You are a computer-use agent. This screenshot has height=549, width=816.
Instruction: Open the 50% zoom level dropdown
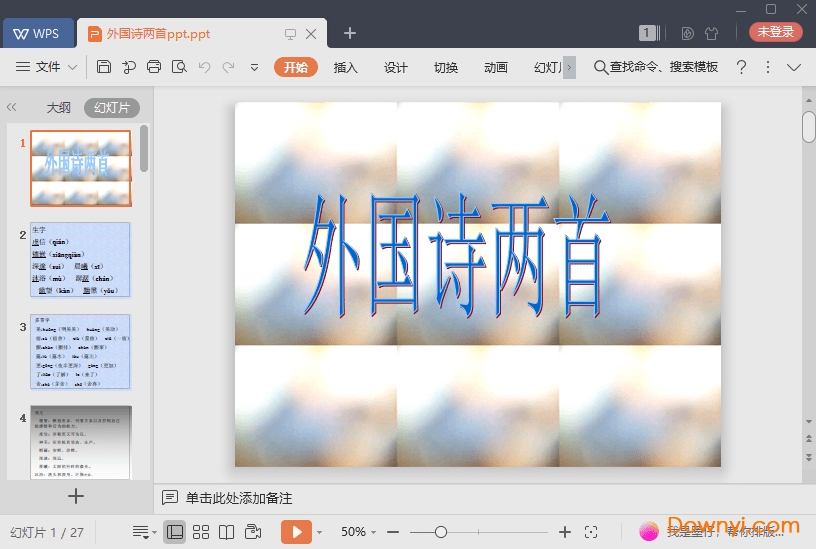click(359, 532)
